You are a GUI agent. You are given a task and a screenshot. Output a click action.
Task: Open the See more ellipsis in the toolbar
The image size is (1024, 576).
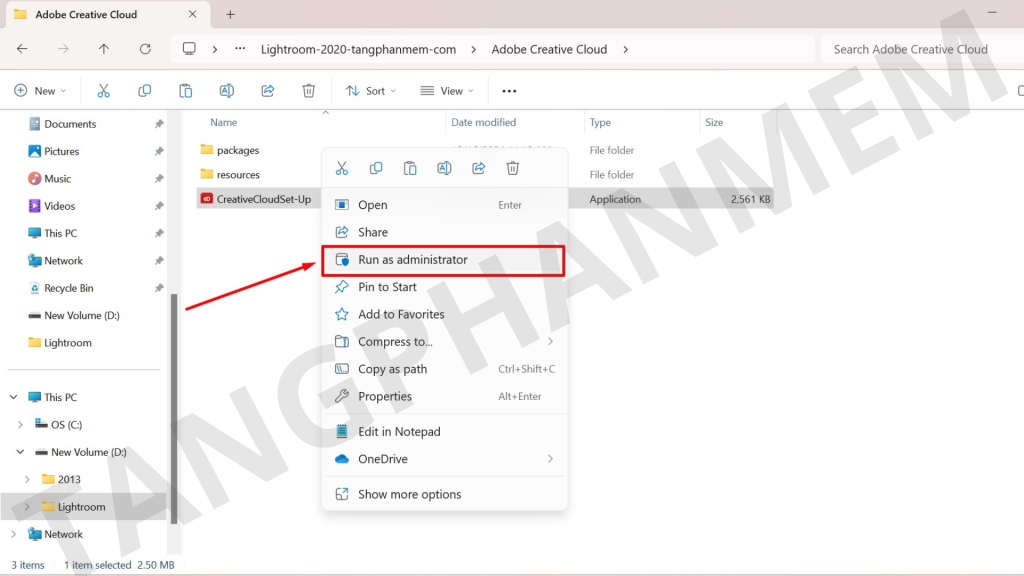509,91
